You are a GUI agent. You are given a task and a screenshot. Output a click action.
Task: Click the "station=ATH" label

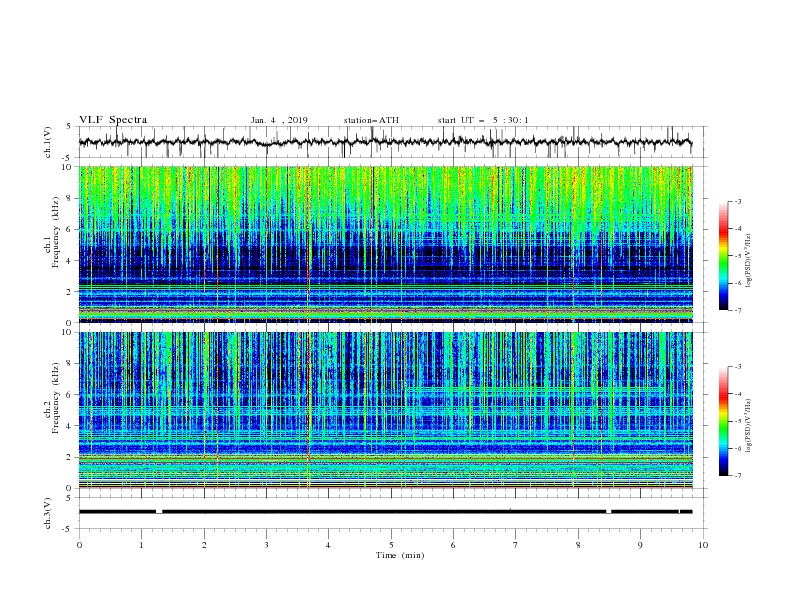coord(371,120)
